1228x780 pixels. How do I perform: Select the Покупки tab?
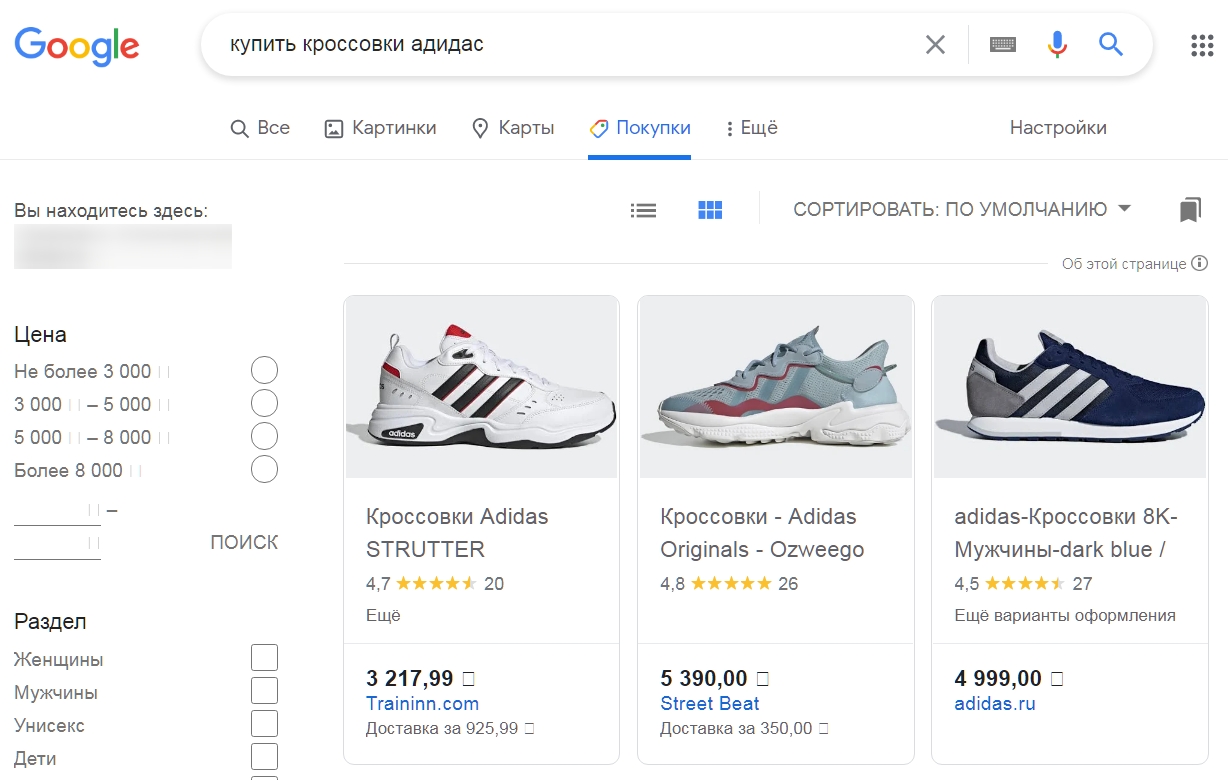point(640,128)
